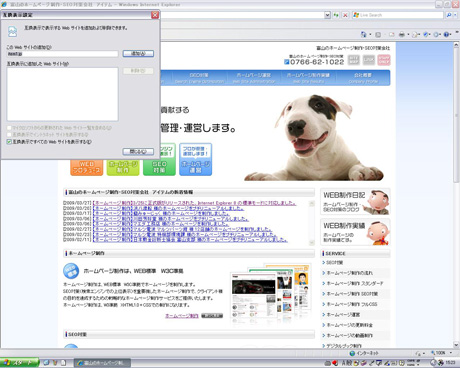Open the ホームページ運営 navigation tab
This screenshot has width=460, height=368.
[x=254, y=78]
